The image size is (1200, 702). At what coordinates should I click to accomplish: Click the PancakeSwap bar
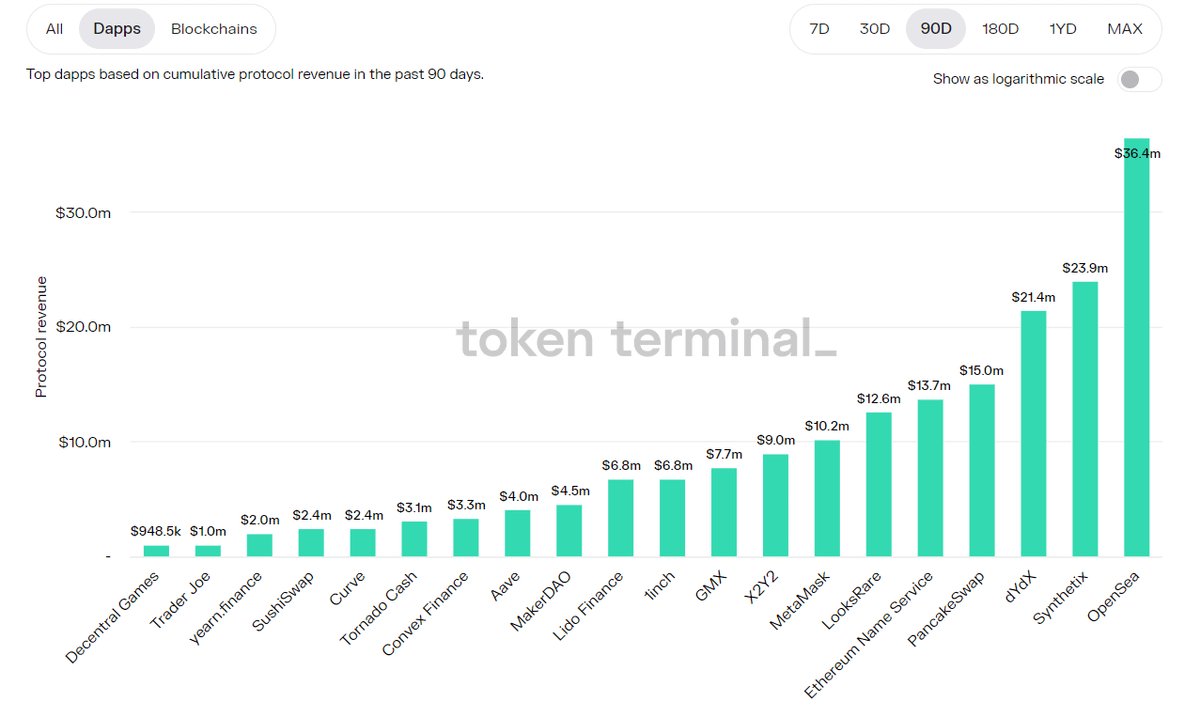click(982, 471)
